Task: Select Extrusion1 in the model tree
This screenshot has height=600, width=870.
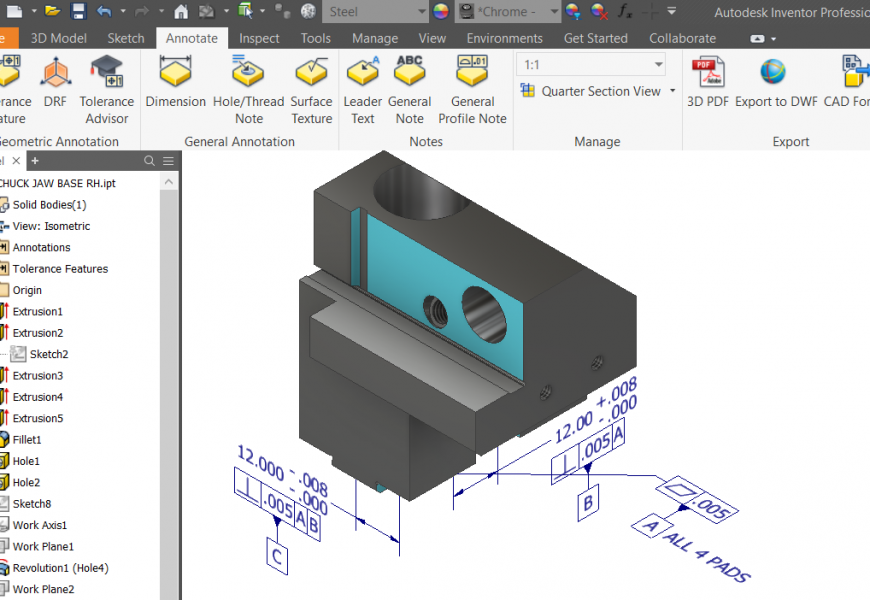Action: tap(38, 311)
